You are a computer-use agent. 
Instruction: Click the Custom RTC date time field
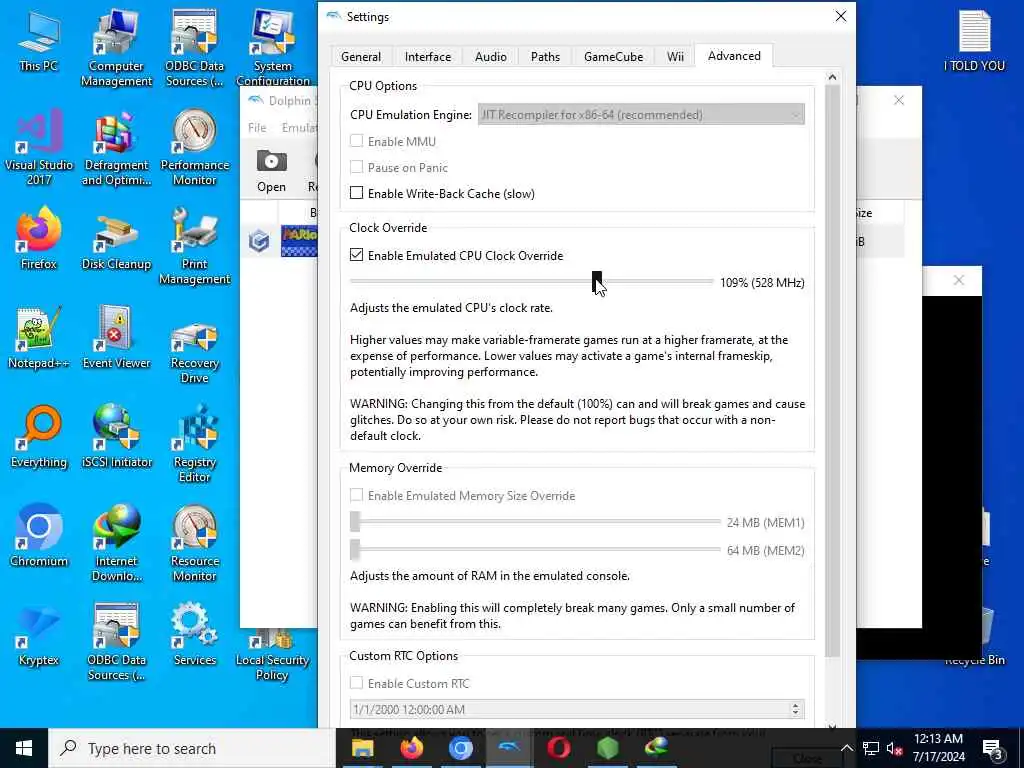tap(577, 709)
